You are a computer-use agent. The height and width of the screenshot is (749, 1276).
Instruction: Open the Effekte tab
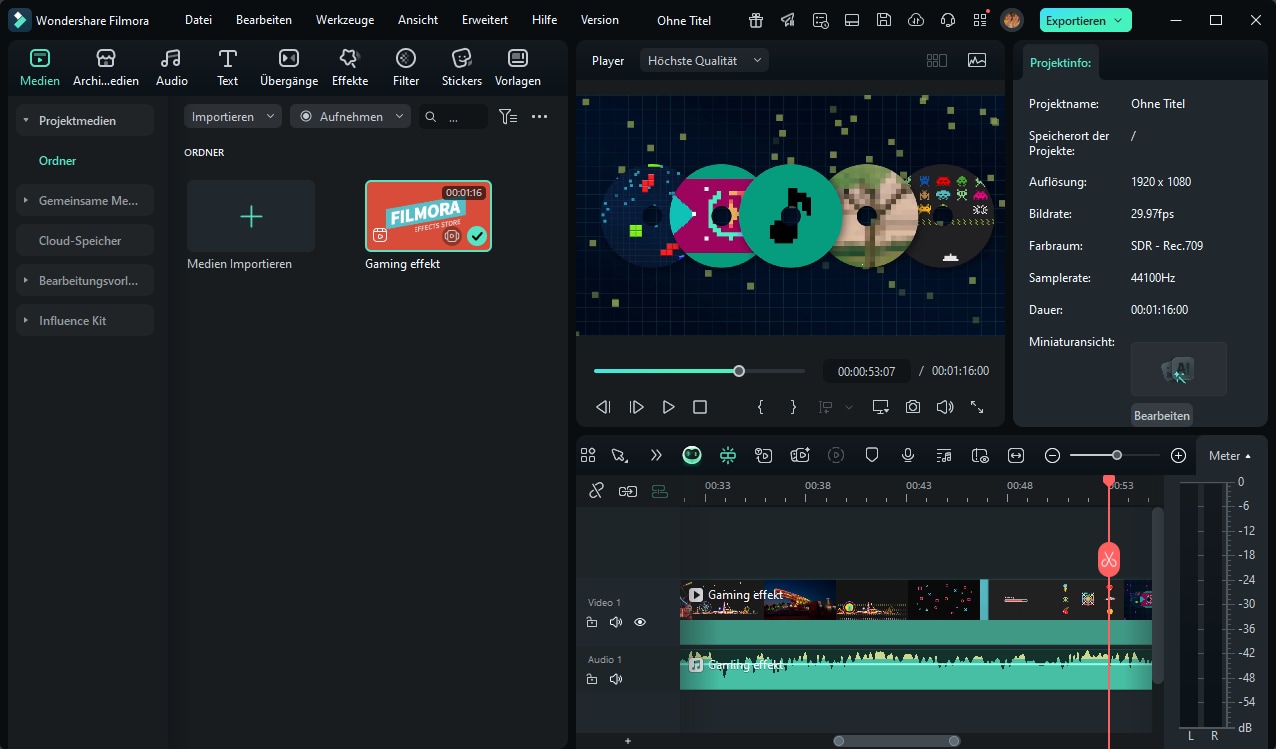click(350, 67)
